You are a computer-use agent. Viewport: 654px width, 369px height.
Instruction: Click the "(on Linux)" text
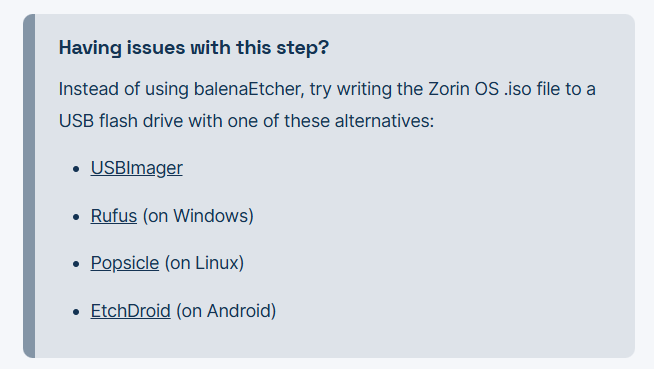click(204, 264)
